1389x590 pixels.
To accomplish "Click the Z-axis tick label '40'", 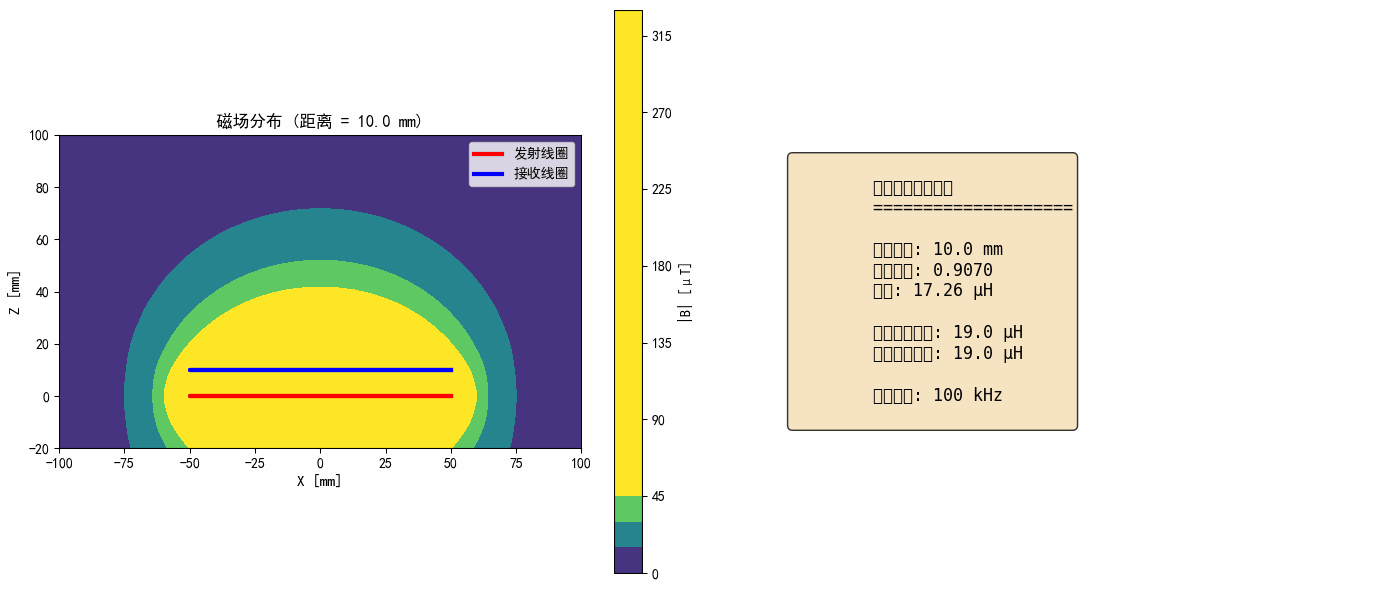I will 44,292.
